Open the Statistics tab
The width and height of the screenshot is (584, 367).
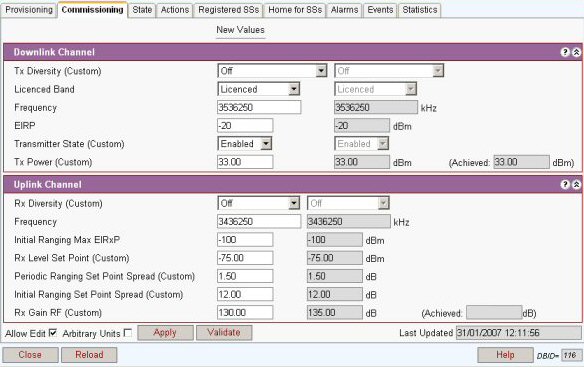(420, 10)
